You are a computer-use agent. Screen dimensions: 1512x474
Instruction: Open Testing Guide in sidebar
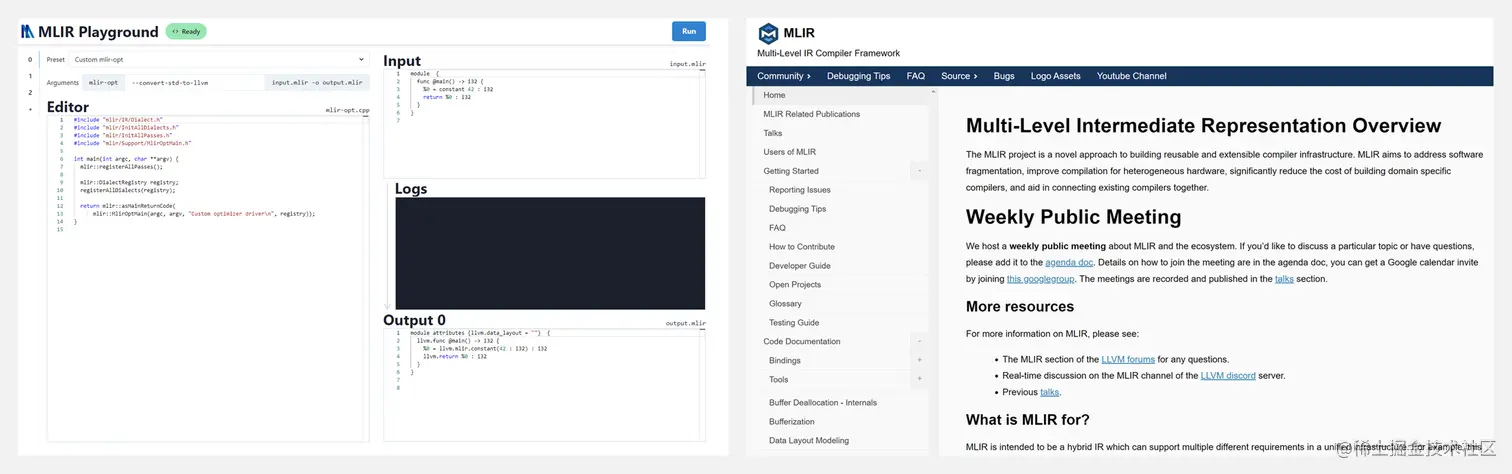click(x=794, y=323)
